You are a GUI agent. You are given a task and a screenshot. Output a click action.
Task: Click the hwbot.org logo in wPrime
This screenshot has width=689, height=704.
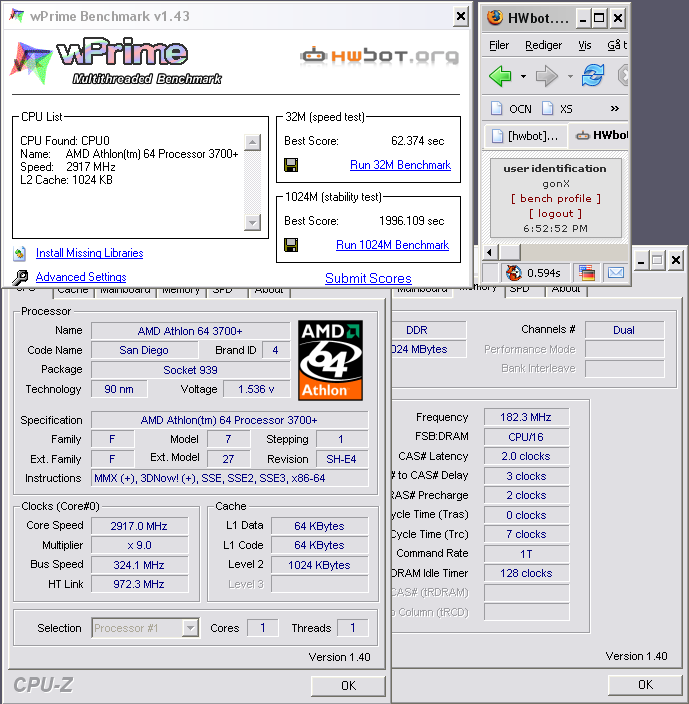[x=380, y=56]
